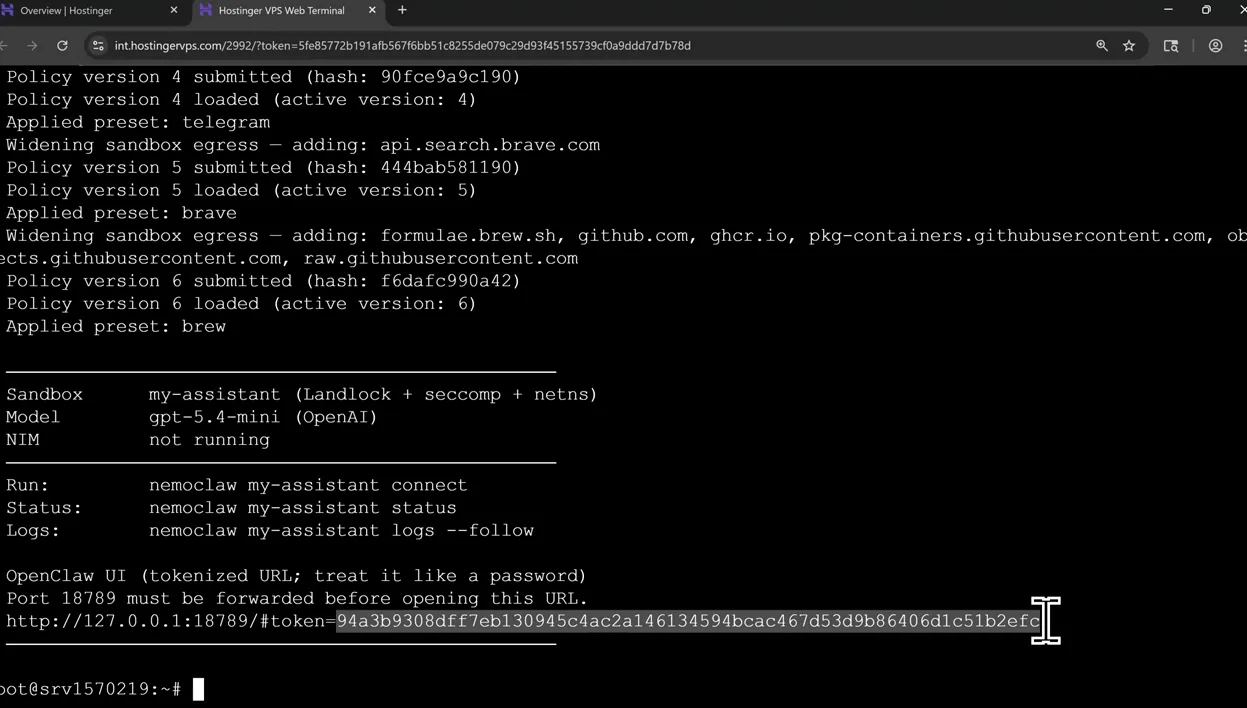Close the Overview | Hostinger tab
Screen dimensions: 1247x708
pyautogui.click(x=173, y=10)
